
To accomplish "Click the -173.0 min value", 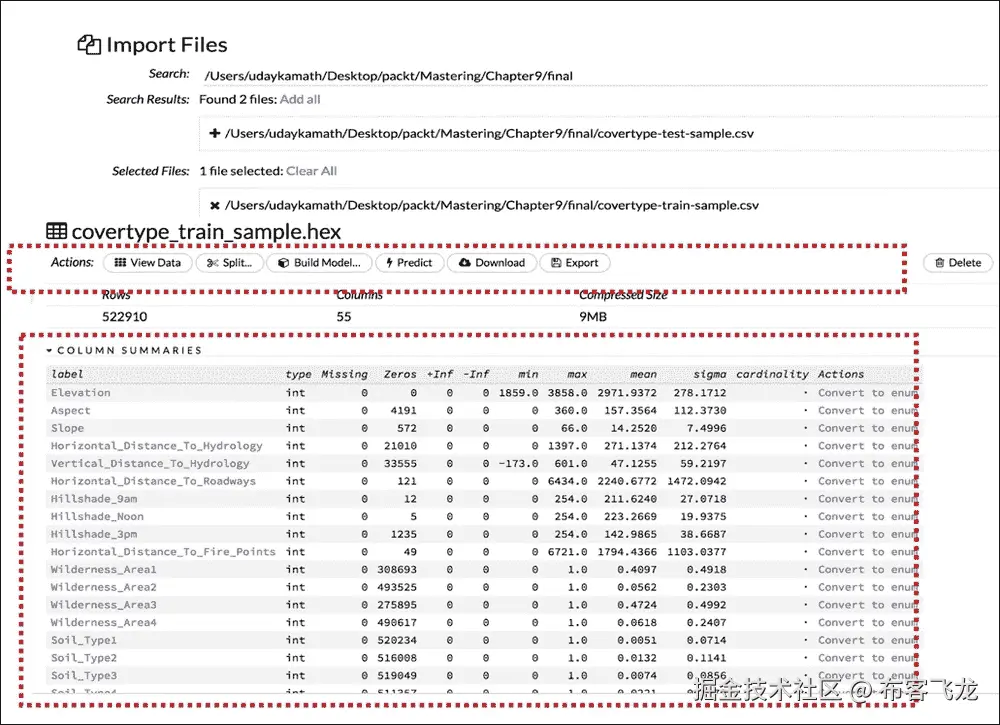I will pyautogui.click(x=518, y=464).
